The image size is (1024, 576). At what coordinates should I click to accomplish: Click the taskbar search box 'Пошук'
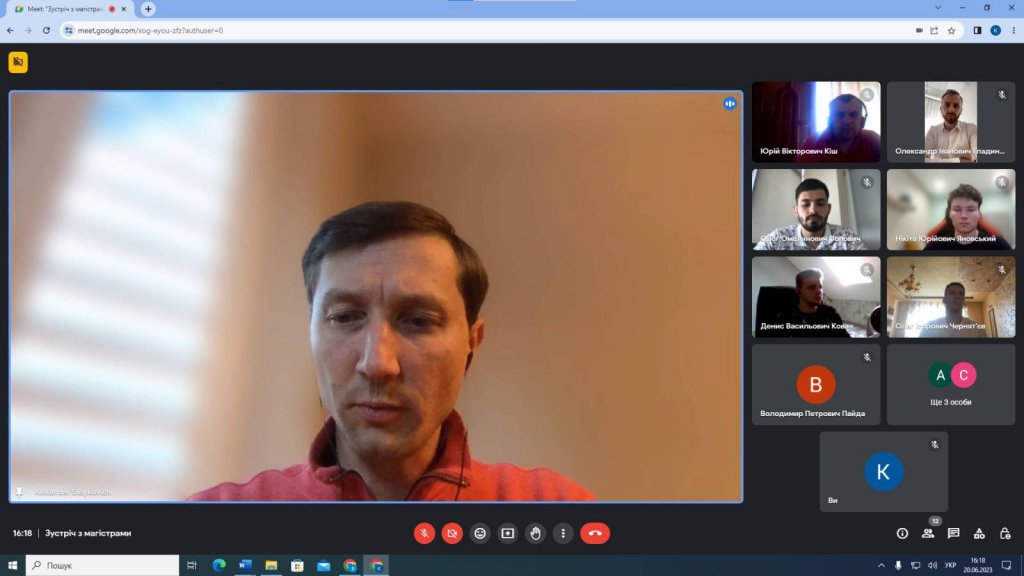click(102, 565)
